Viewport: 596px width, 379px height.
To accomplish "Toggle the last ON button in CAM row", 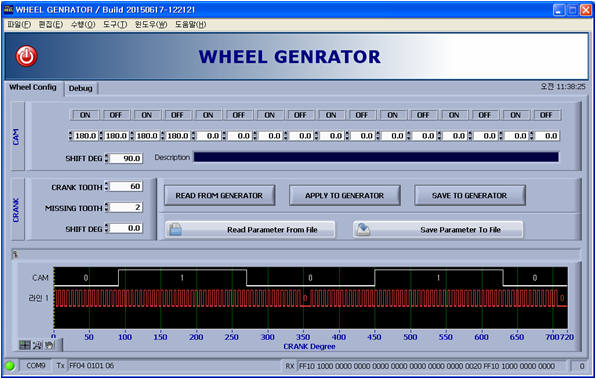I will pyautogui.click(x=515, y=115).
